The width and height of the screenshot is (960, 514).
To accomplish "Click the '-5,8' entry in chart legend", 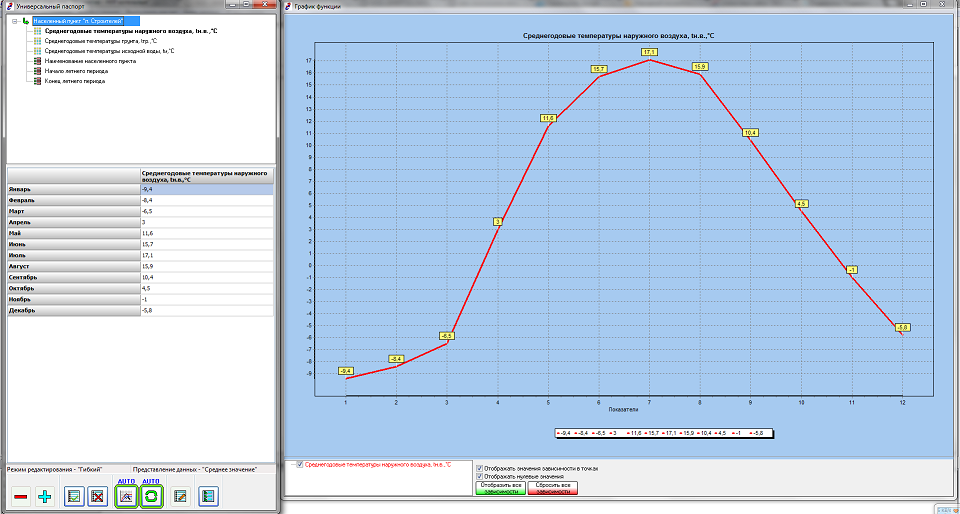I will point(758,433).
